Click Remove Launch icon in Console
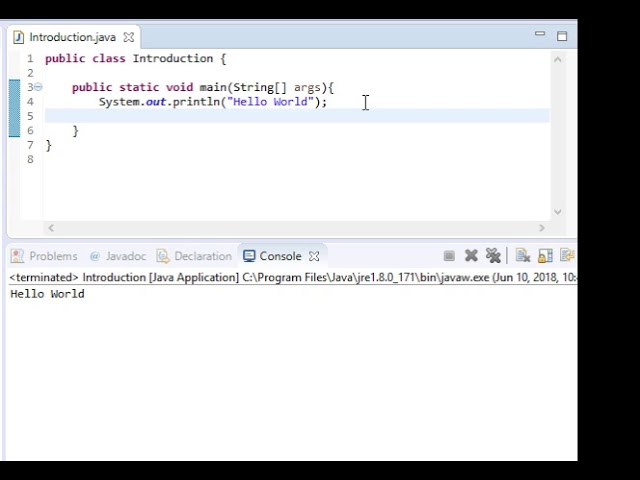This screenshot has width=640, height=480. [x=471, y=256]
